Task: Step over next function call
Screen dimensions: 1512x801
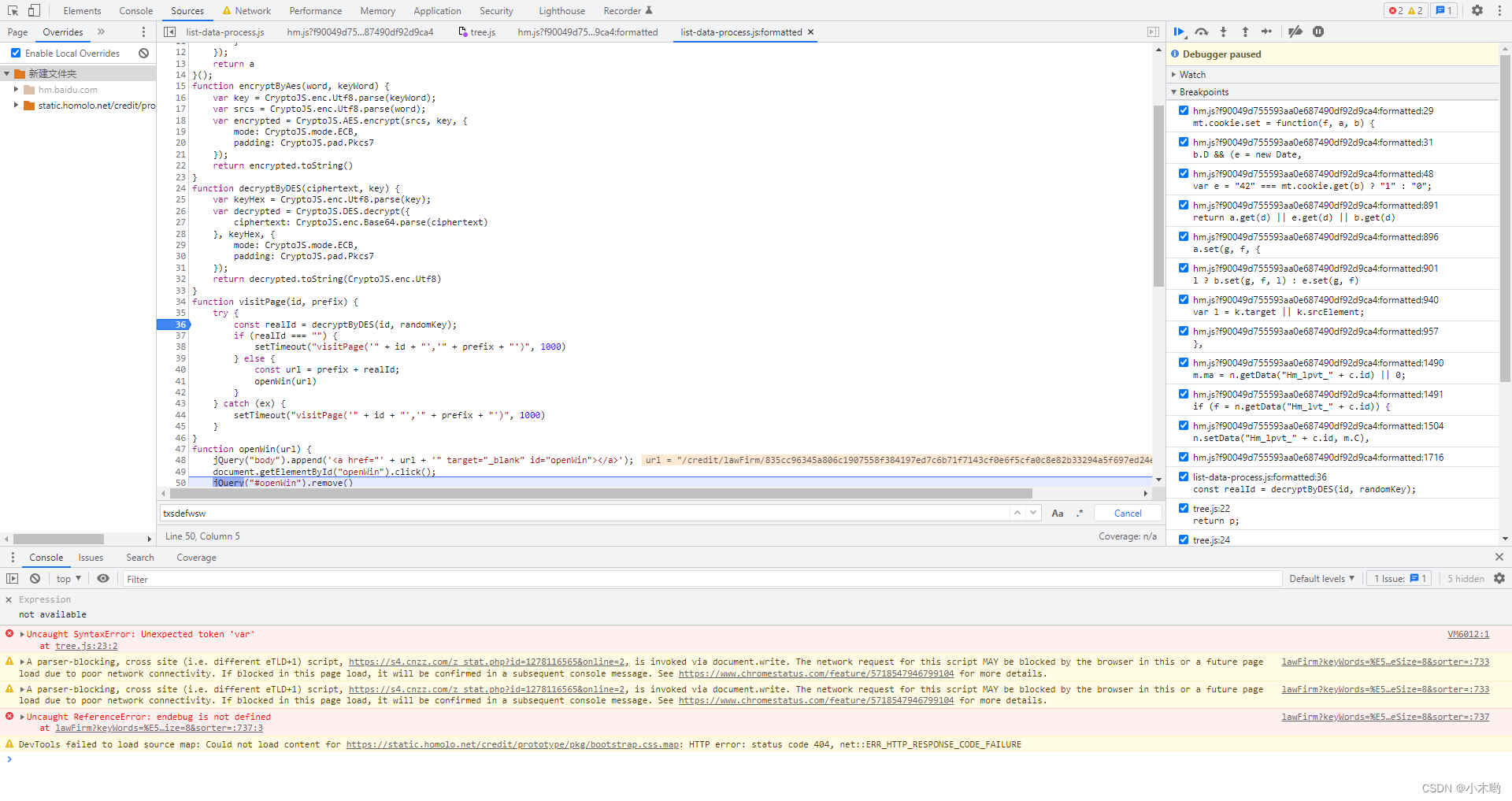Action: (x=1201, y=32)
